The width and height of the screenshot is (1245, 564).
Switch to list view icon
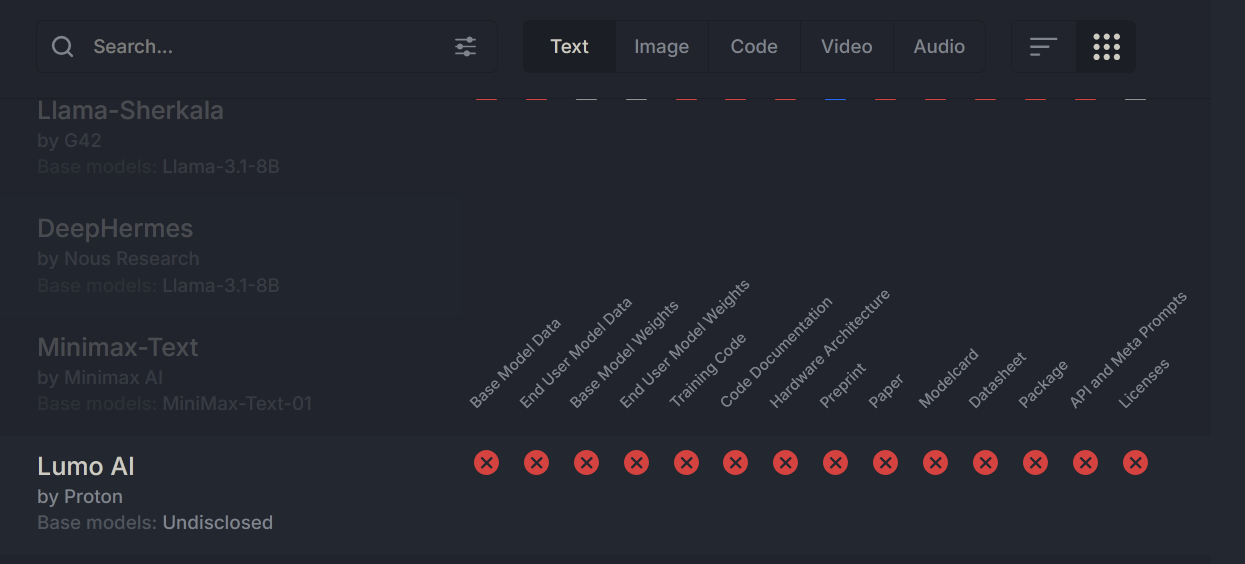coord(1044,47)
